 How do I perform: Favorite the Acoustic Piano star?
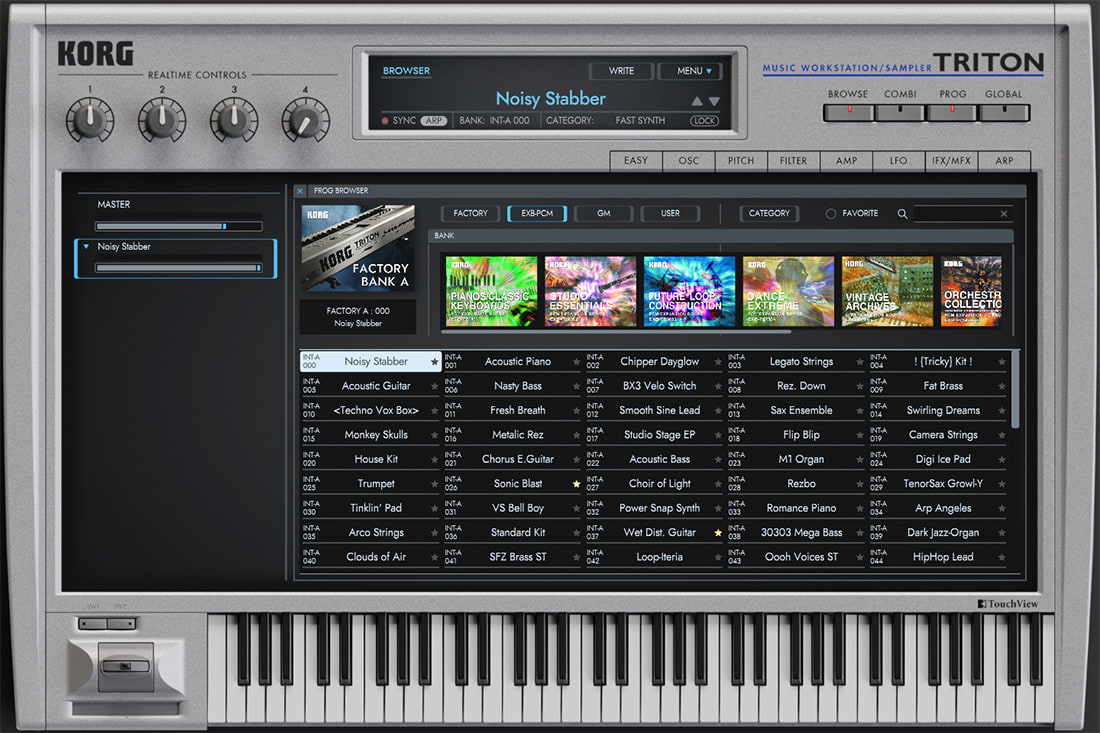577,362
